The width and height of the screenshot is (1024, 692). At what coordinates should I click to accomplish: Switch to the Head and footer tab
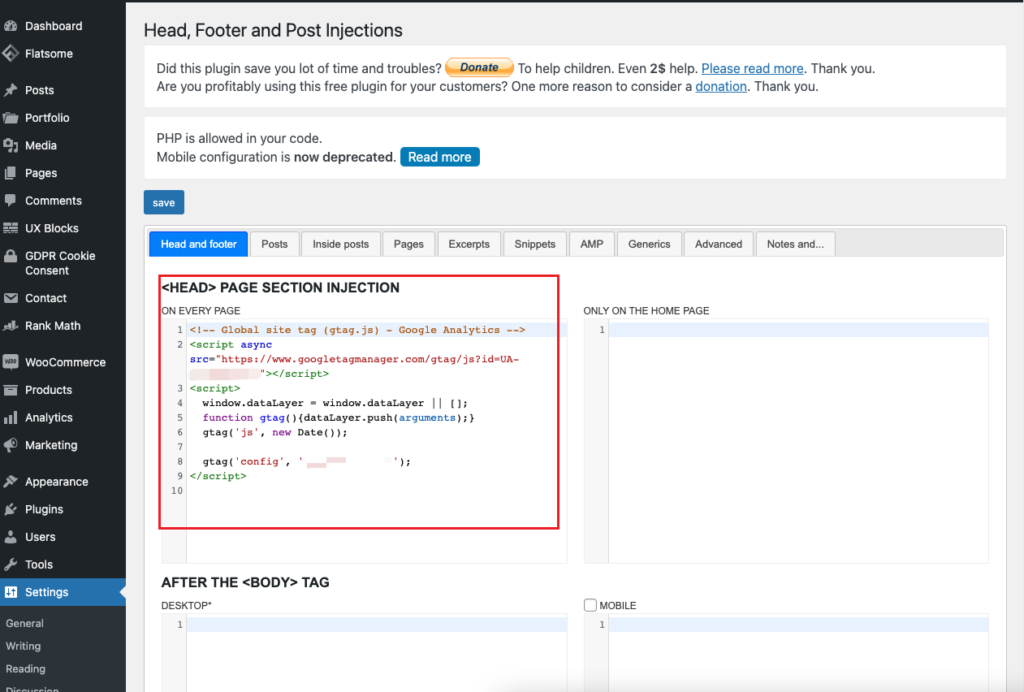[x=199, y=244]
